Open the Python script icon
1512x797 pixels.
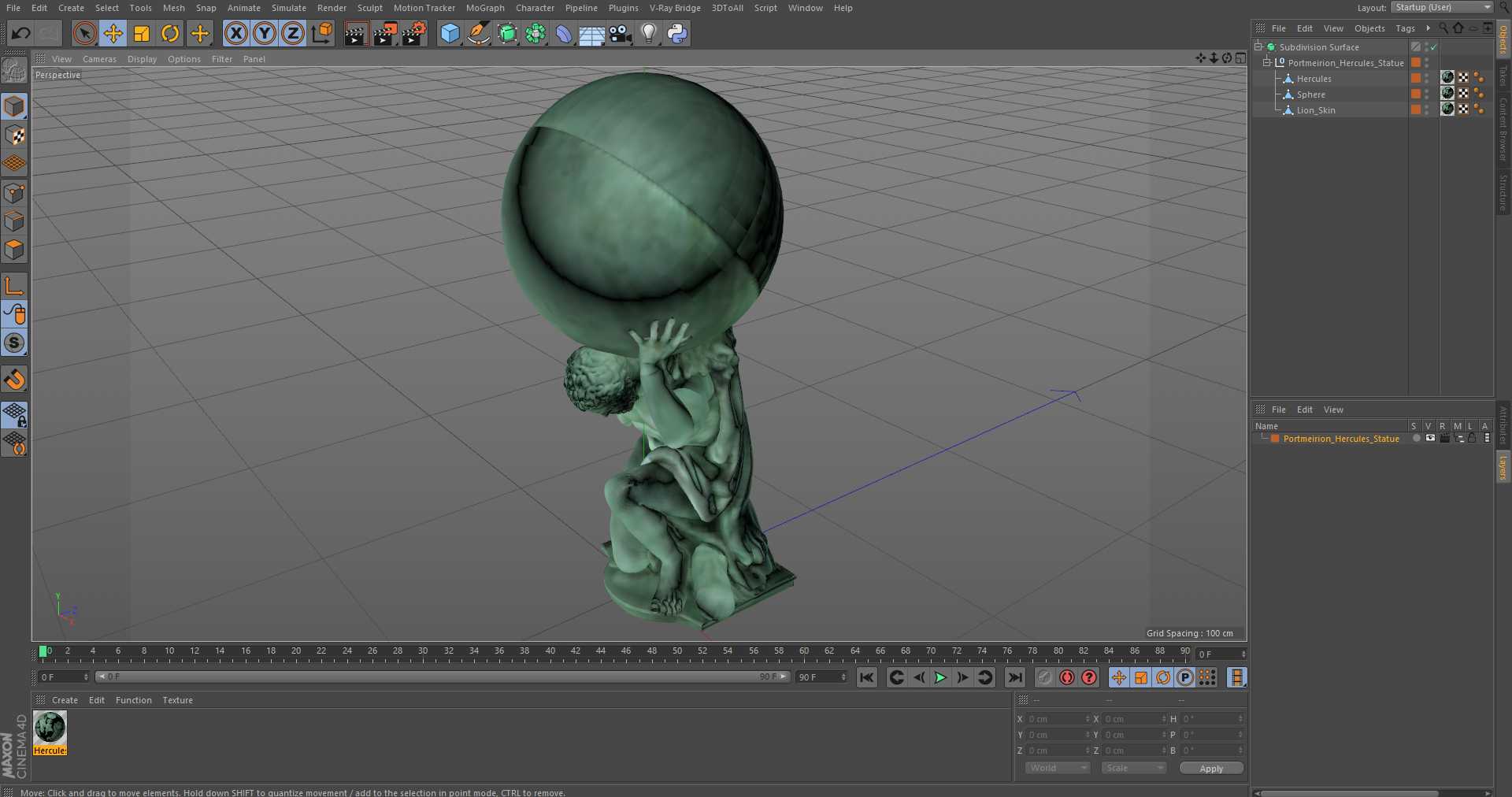point(677,33)
